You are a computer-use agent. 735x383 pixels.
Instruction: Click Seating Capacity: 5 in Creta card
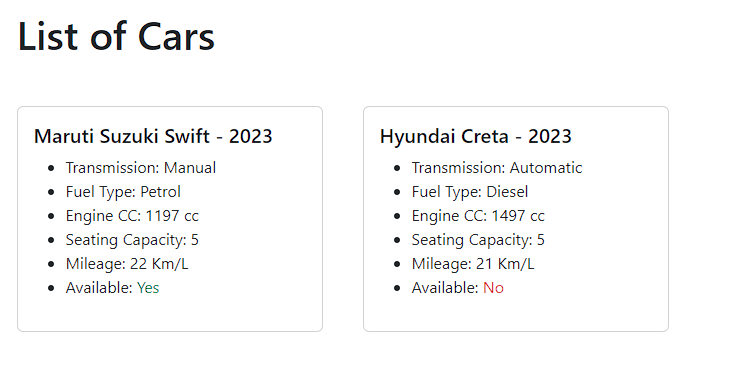click(478, 240)
